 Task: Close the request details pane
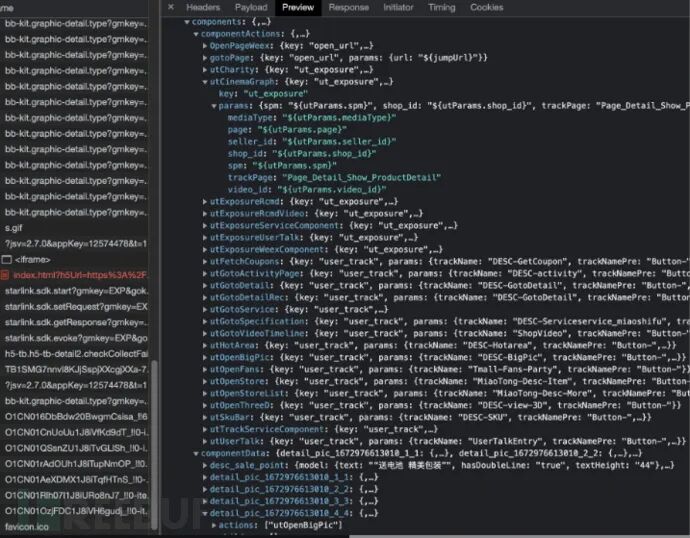click(x=171, y=7)
